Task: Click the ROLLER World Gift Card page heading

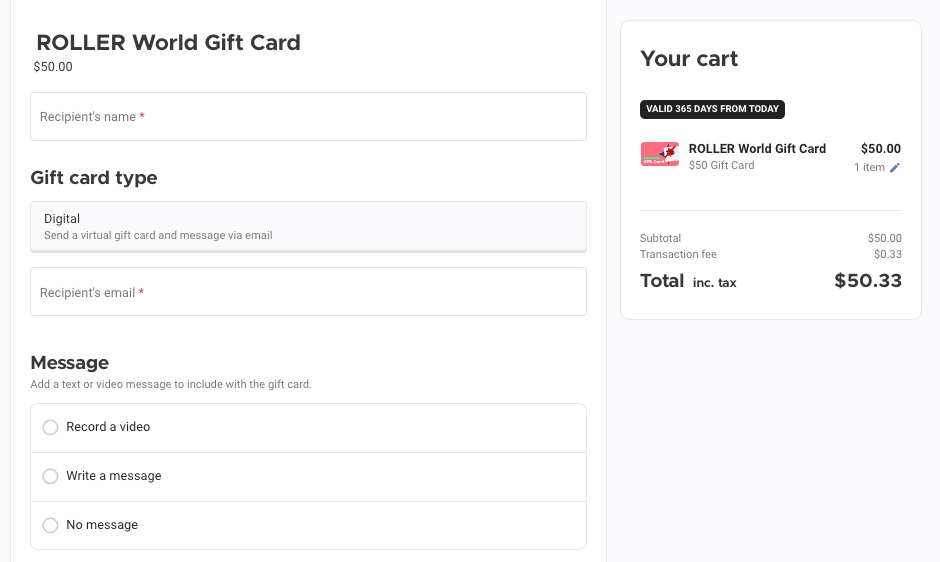Action: [168, 43]
